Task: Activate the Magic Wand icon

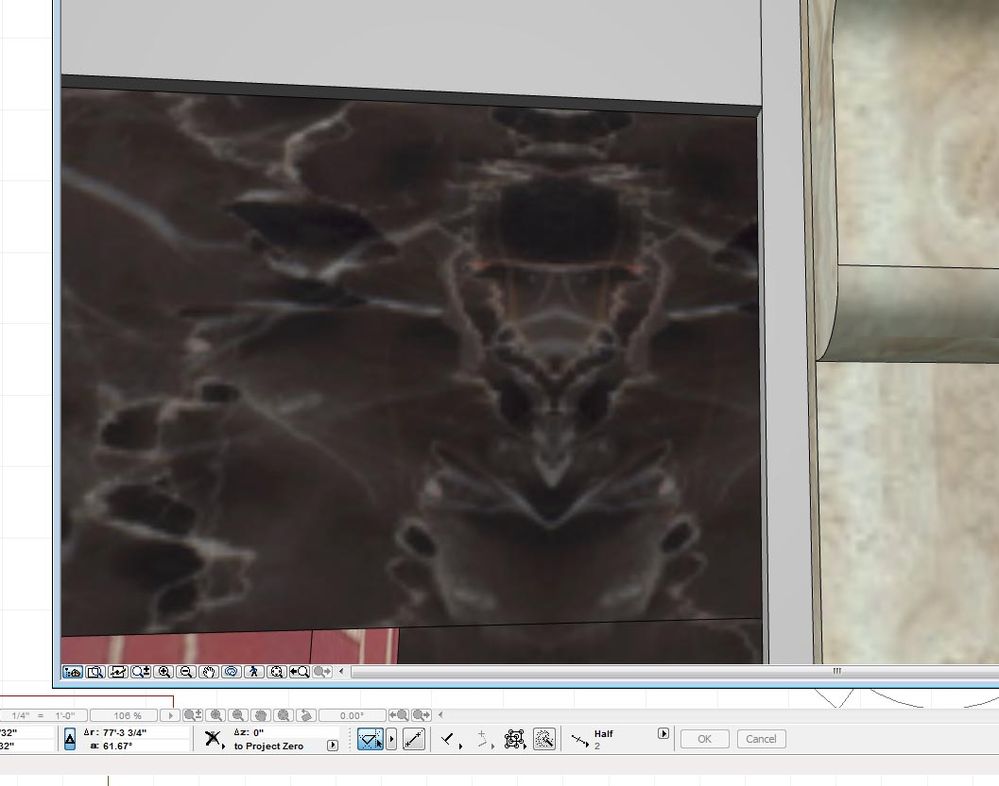Action: click(544, 739)
